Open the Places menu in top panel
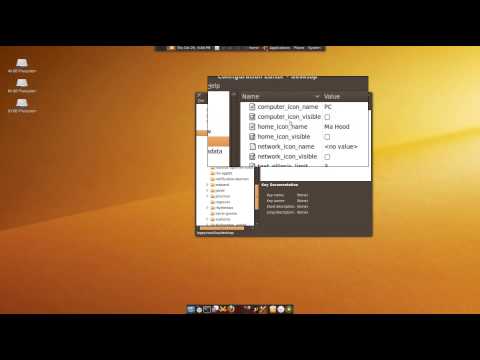This screenshot has width=480, height=360. 299,48
